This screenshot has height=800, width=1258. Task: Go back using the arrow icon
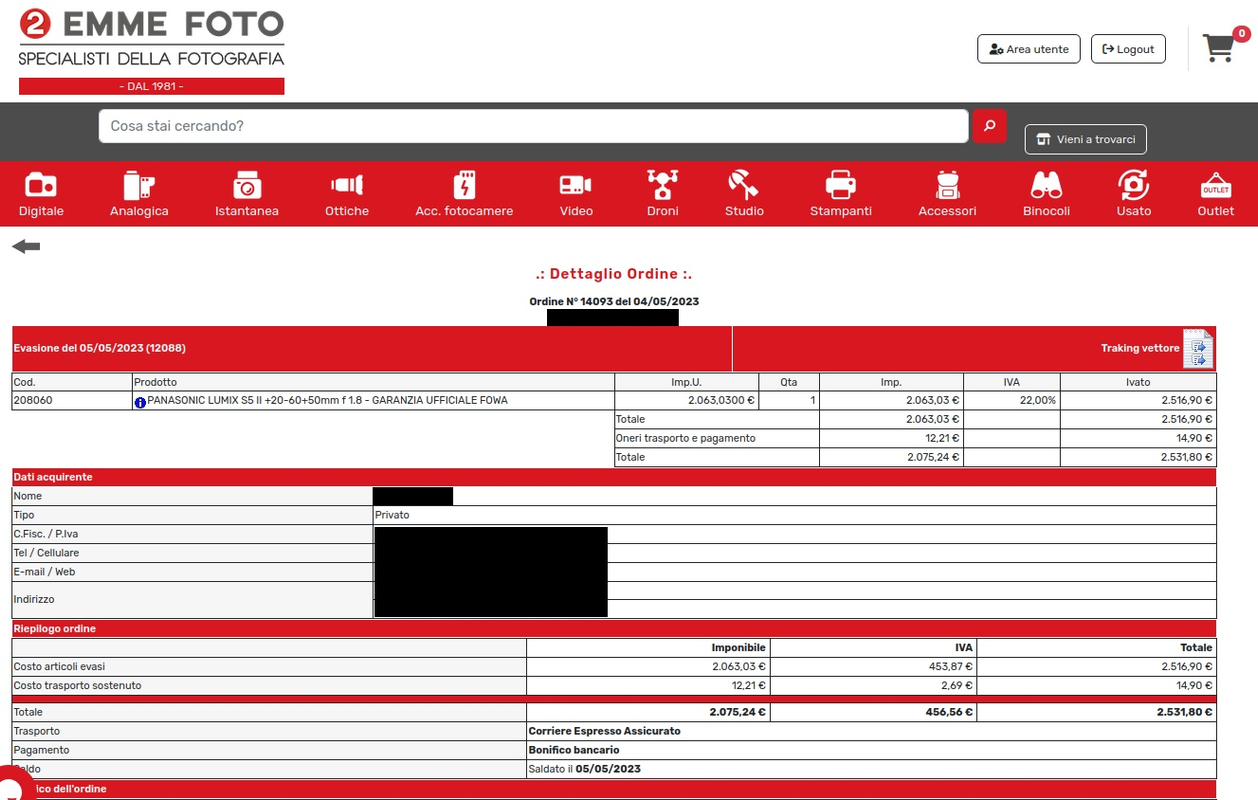tap(26, 246)
